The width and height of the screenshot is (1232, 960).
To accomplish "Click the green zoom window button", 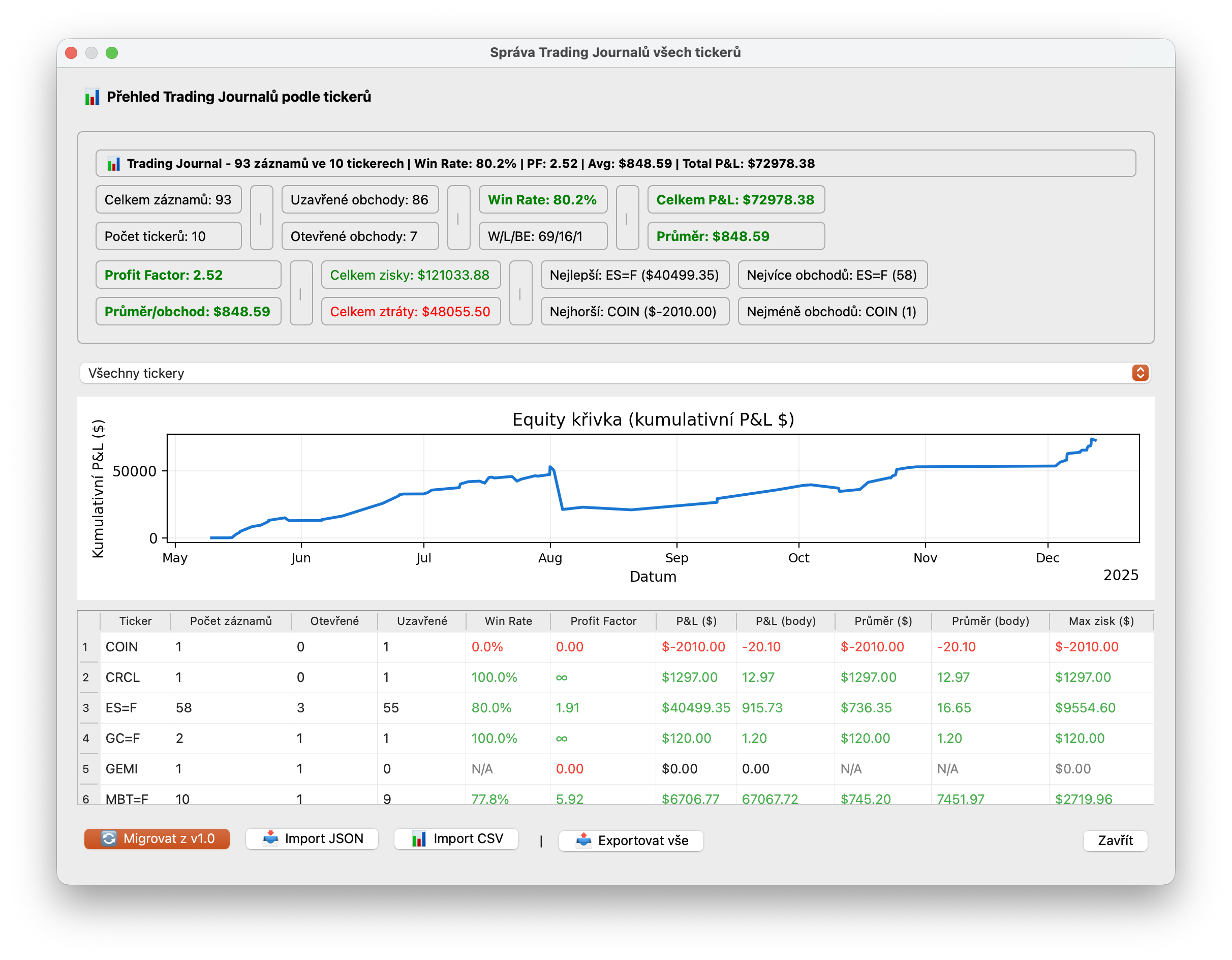I will coord(112,52).
